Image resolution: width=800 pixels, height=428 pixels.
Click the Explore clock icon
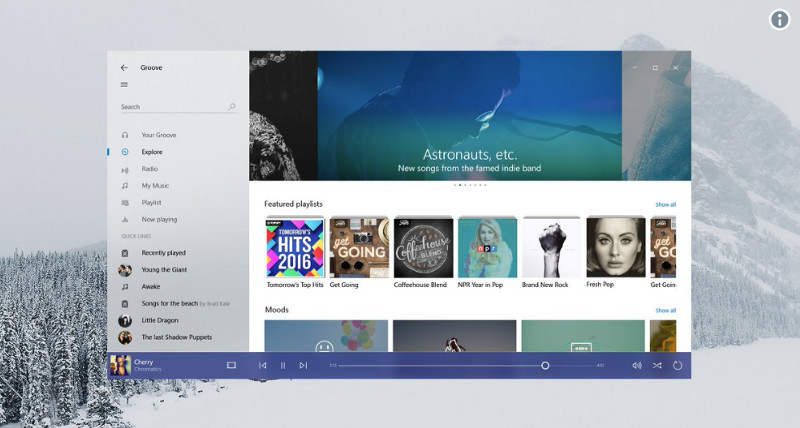click(x=125, y=152)
